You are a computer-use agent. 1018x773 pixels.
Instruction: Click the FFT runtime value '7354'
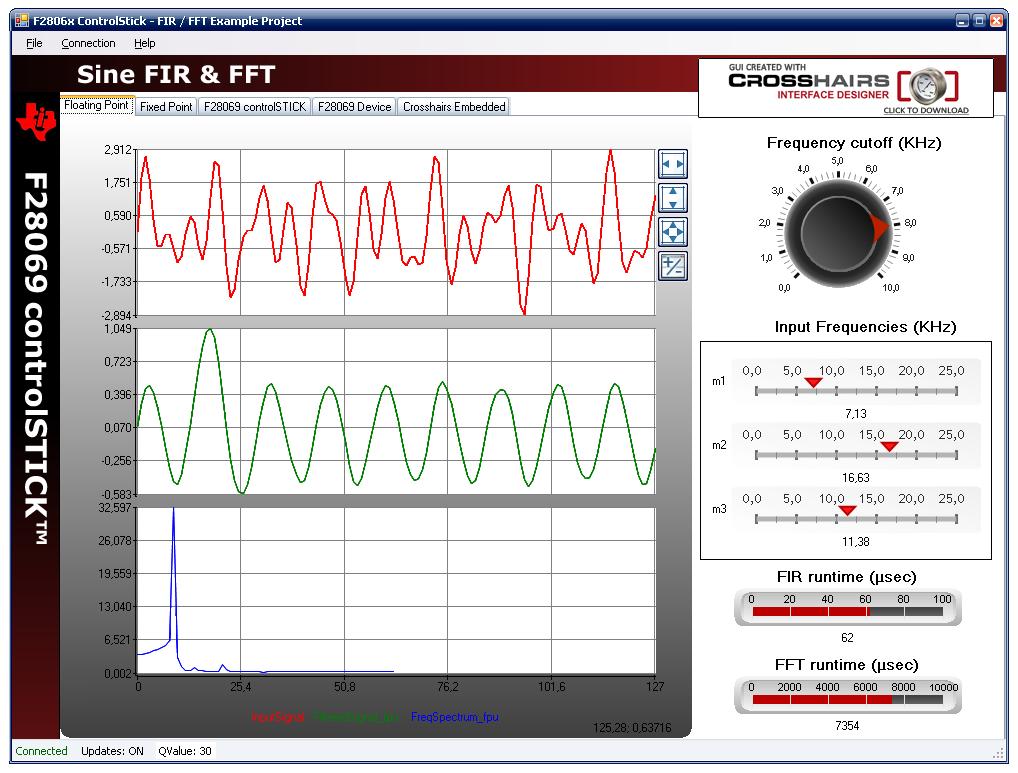point(847,726)
